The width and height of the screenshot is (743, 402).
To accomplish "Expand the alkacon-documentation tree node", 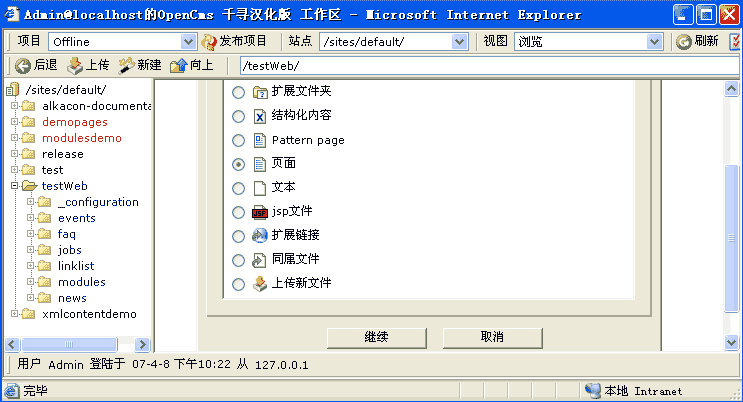I will pos(15,106).
